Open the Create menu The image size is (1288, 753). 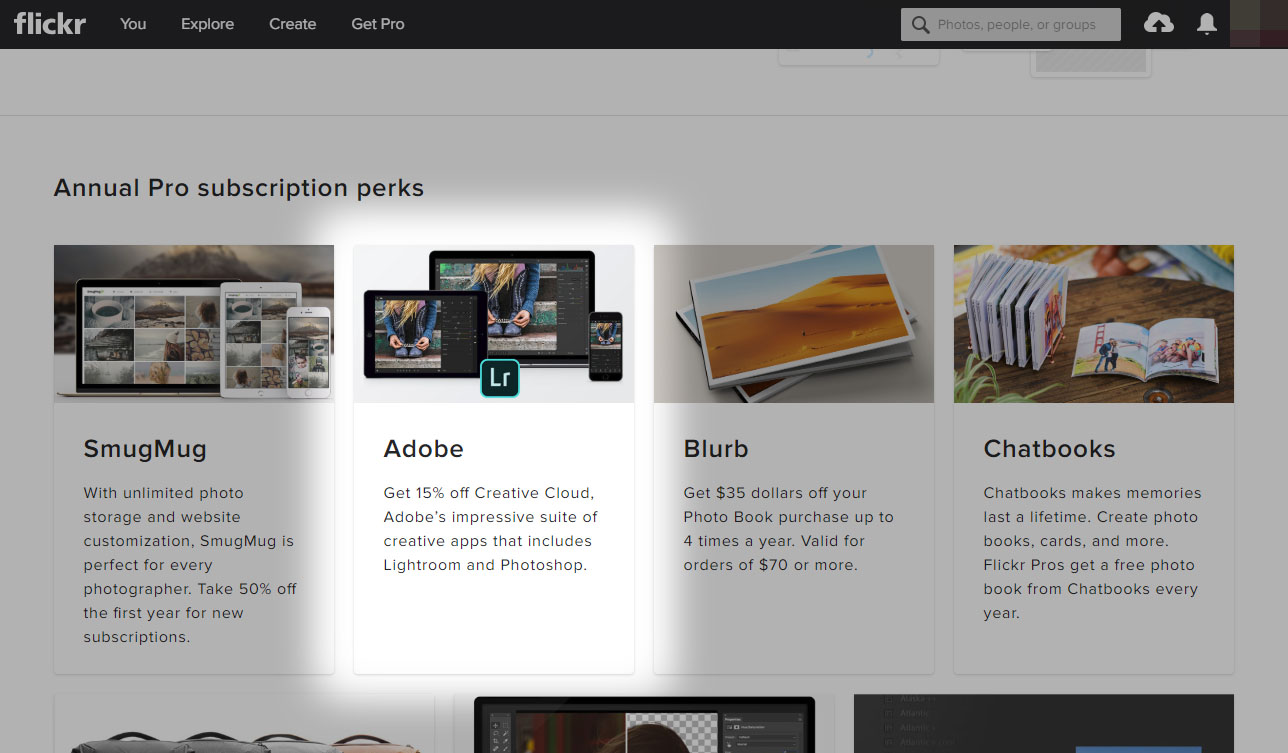[292, 24]
